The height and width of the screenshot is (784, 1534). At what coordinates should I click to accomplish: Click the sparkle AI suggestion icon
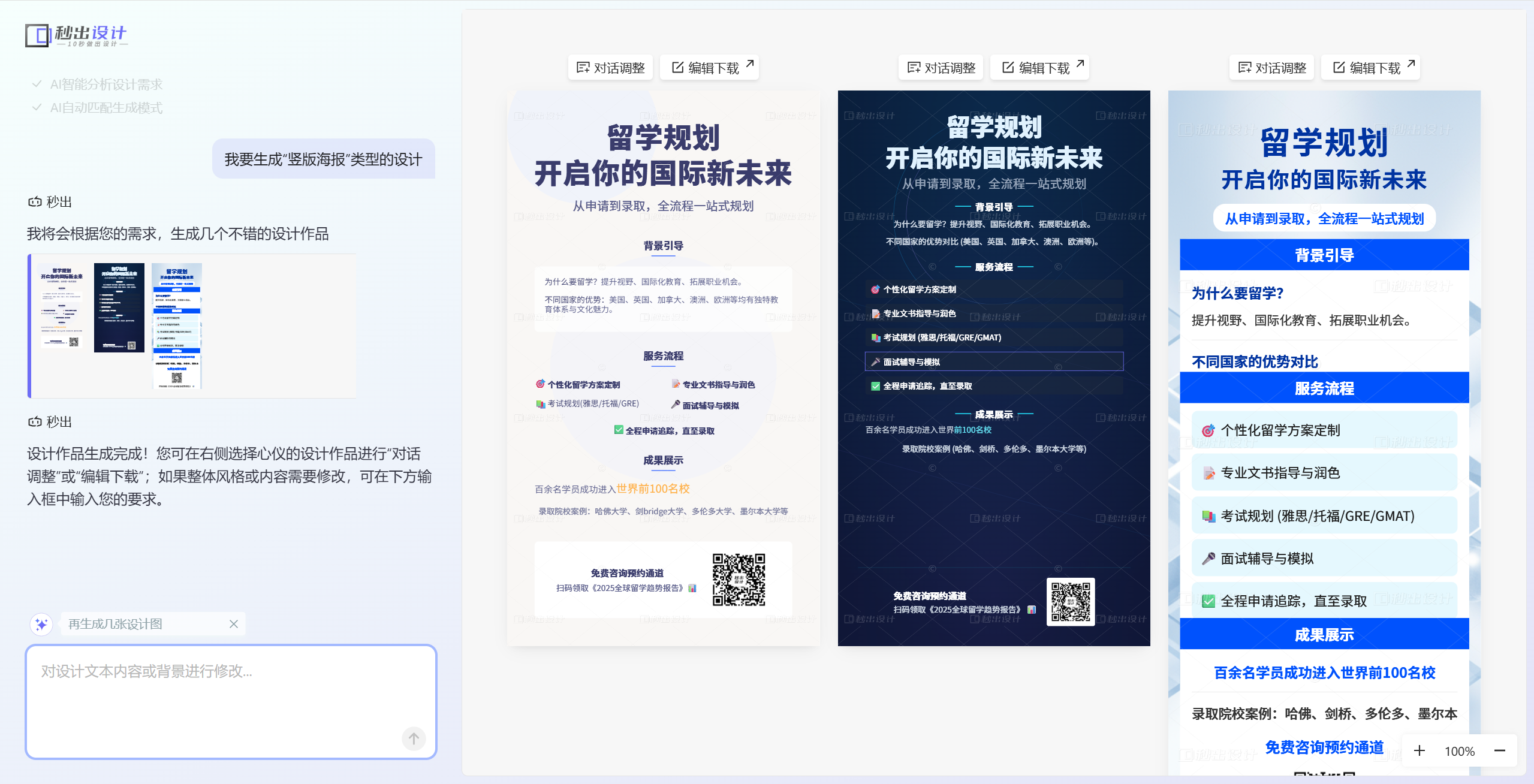tap(41, 624)
